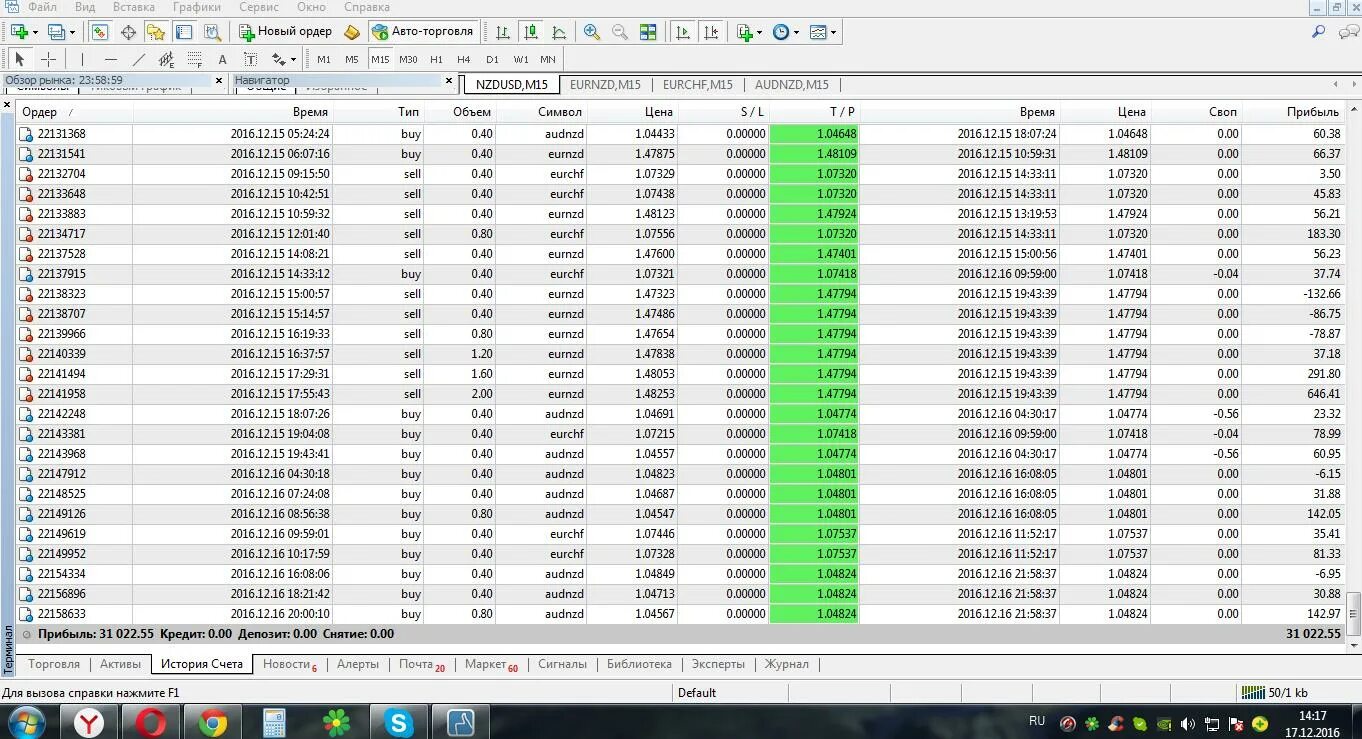Screen dimensions: 1362x739
Task: Click the search magnifier at top right
Action: (x=1319, y=32)
